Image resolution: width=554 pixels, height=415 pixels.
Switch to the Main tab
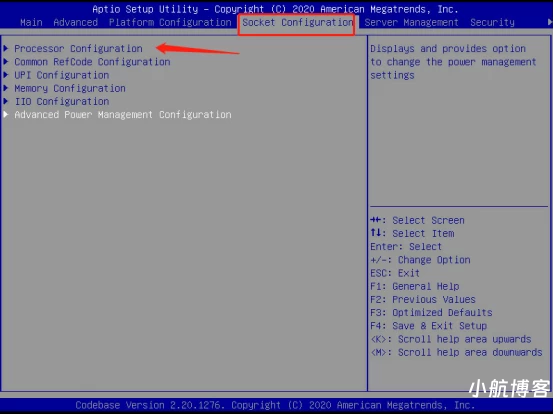[x=31, y=22]
